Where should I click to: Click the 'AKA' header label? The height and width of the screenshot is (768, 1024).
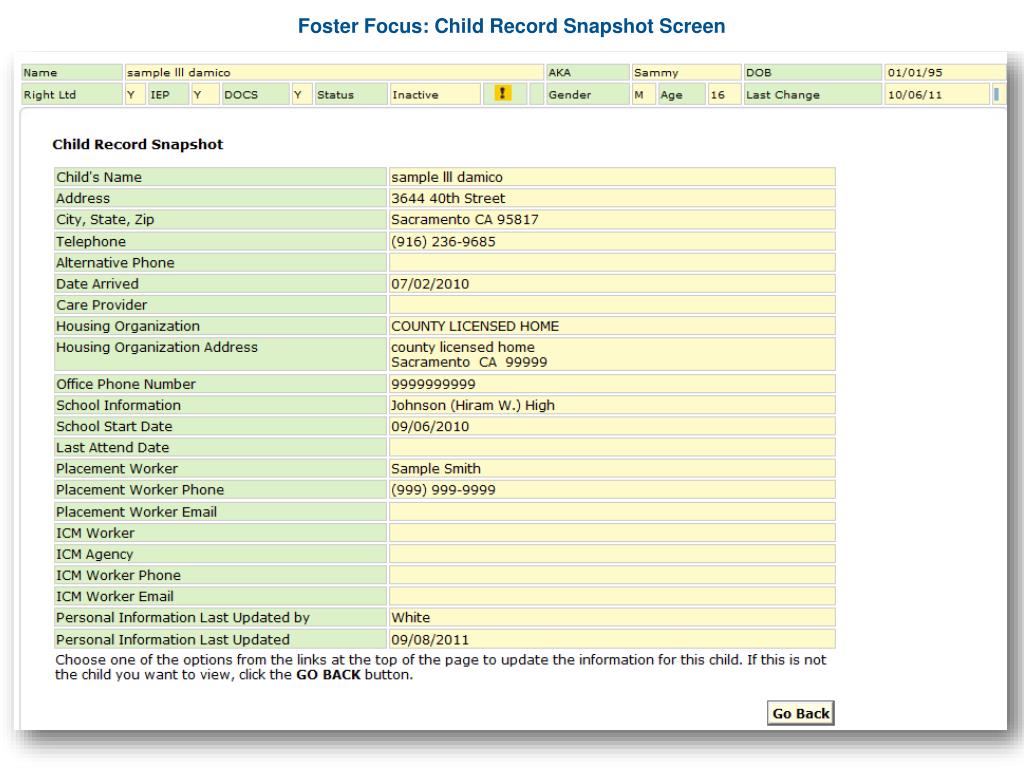point(559,72)
